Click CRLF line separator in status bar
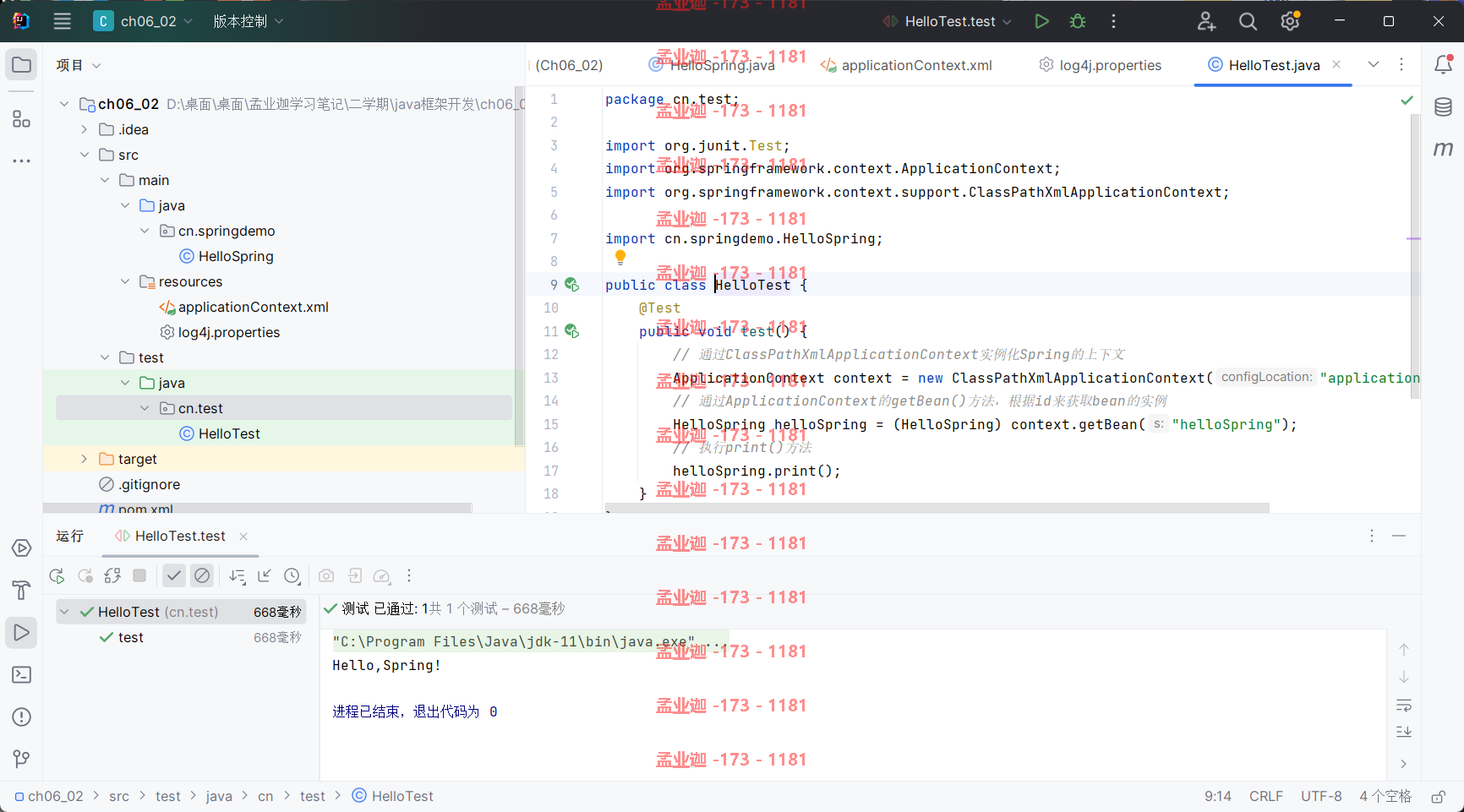 [x=1266, y=796]
